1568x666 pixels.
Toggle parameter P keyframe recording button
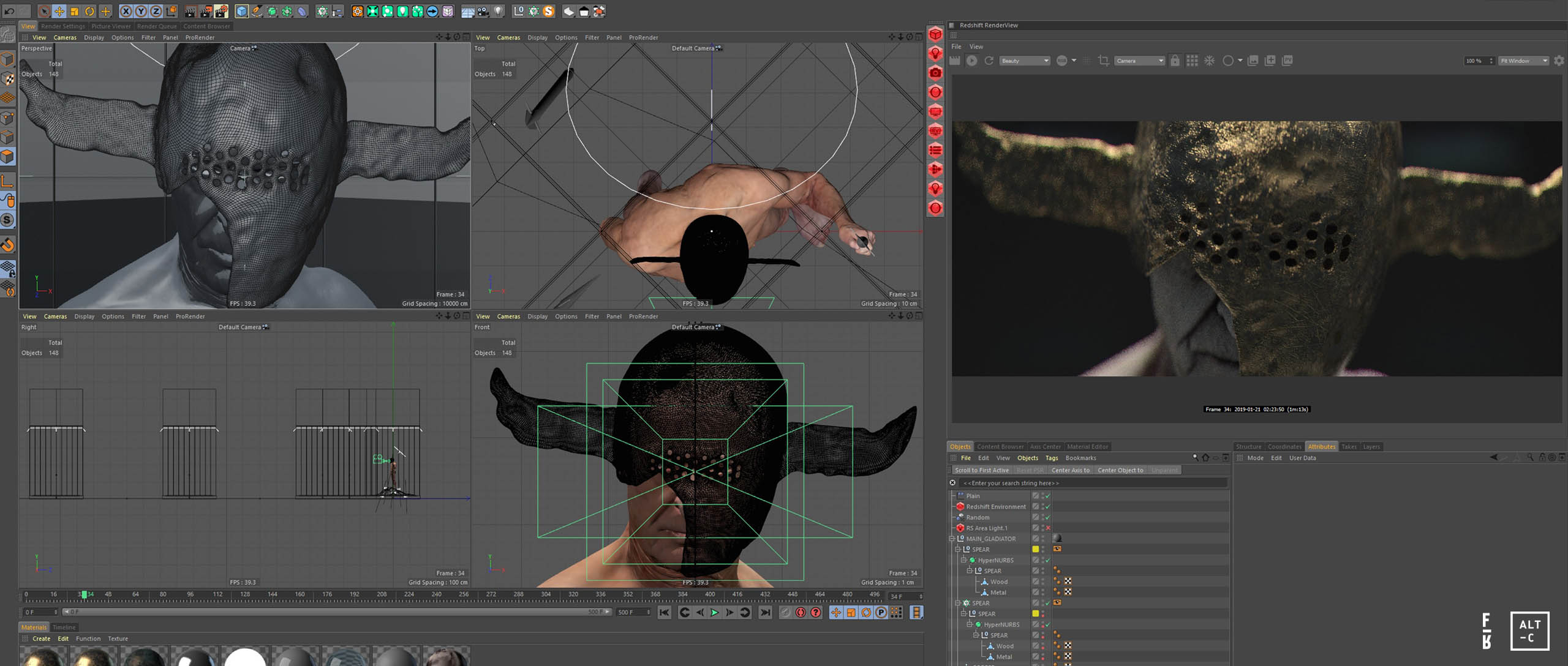point(881,612)
